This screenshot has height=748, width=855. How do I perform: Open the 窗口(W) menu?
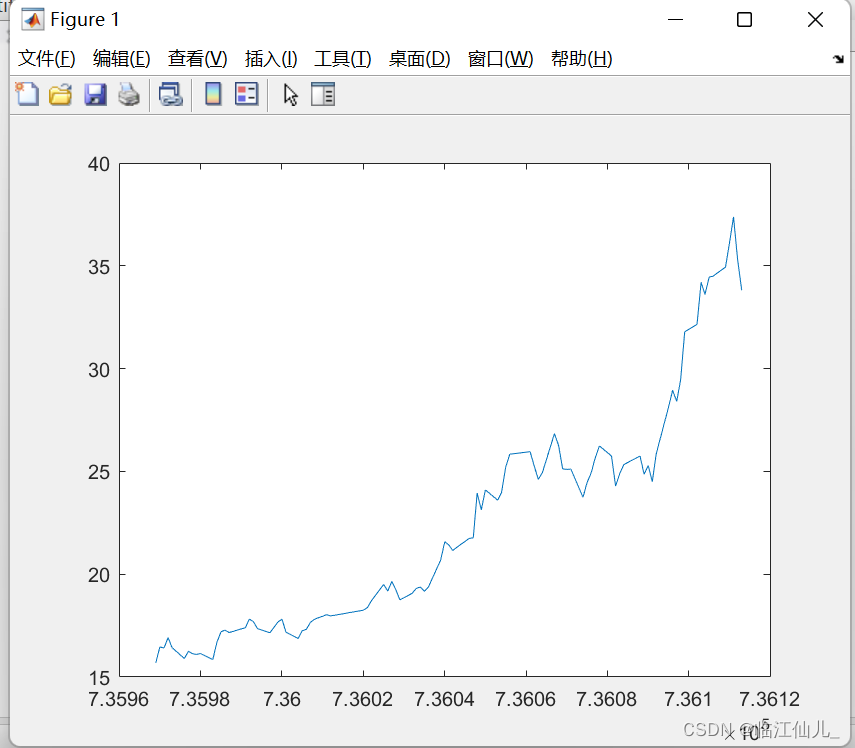coord(501,58)
